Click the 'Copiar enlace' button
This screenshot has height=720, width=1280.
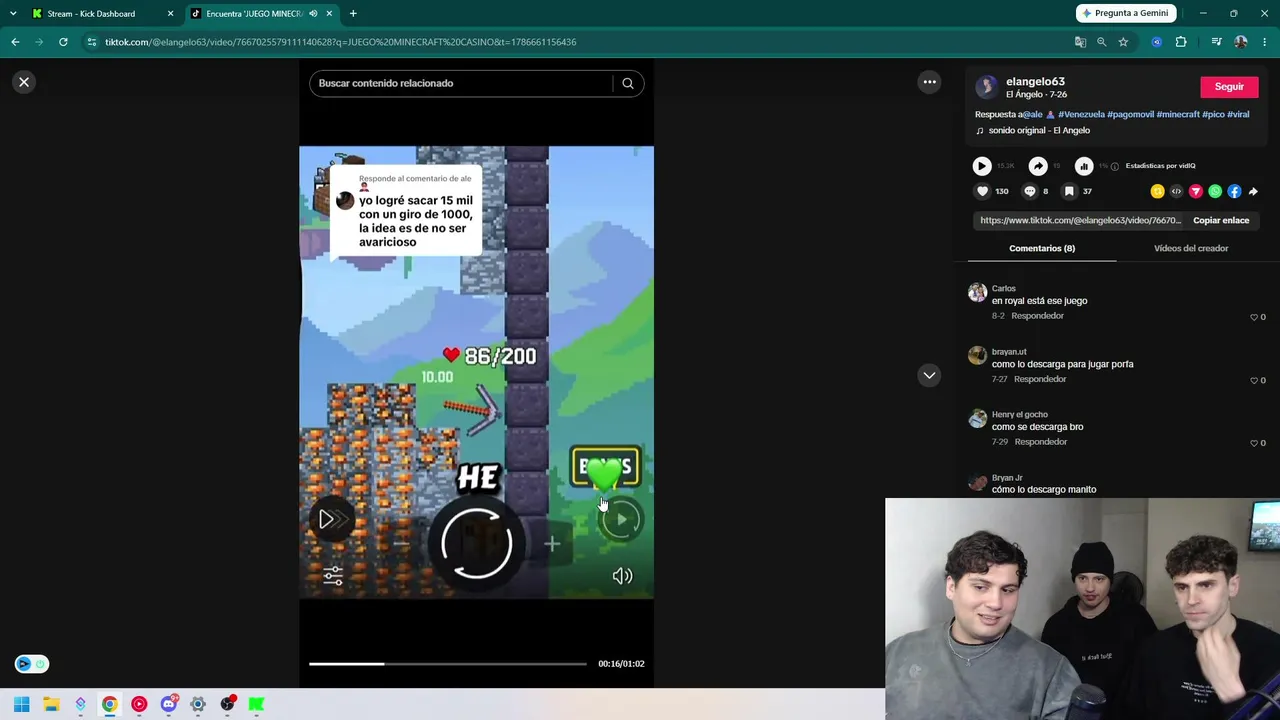1221,221
